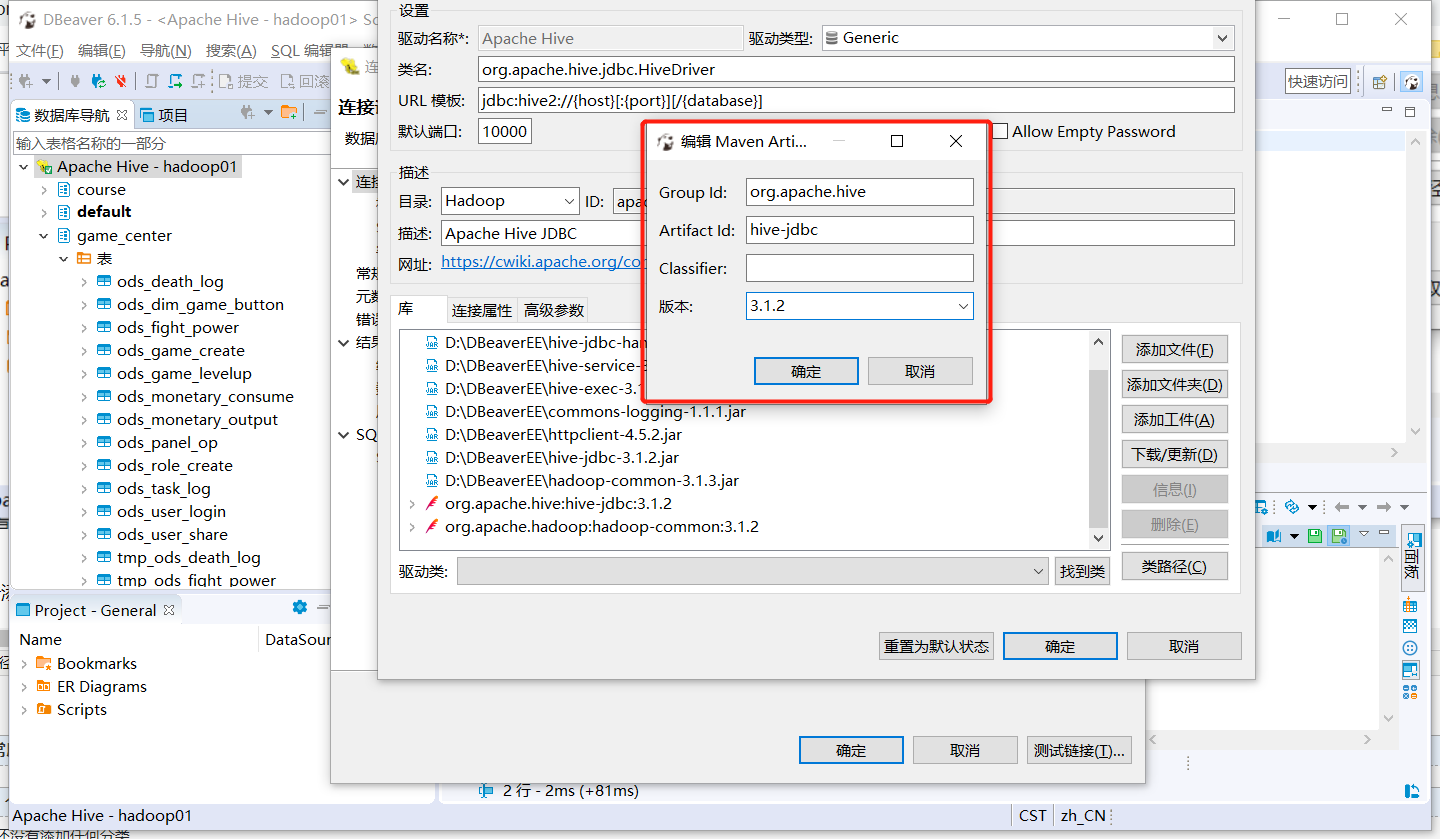This screenshot has width=1440, height=839.
Task: Click the 面板 side panel button
Action: pos(1411,558)
